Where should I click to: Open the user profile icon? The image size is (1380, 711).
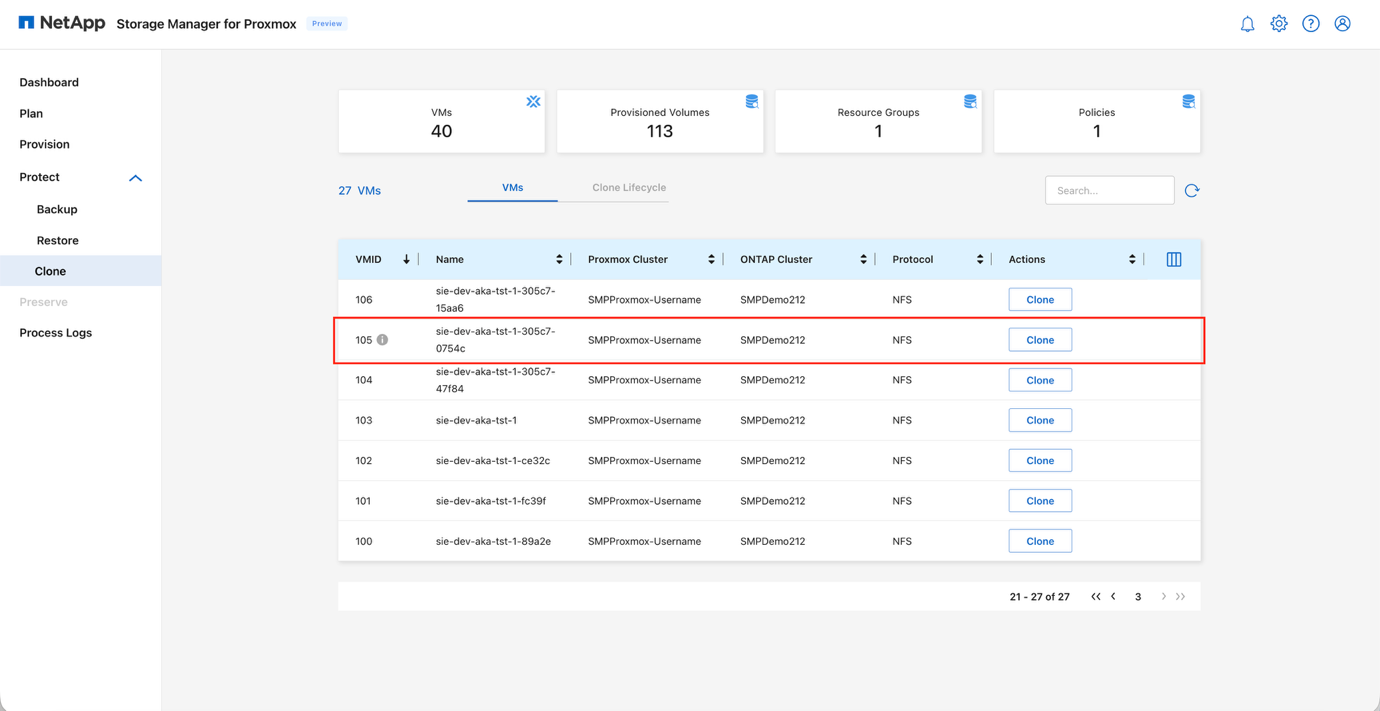[1342, 23]
